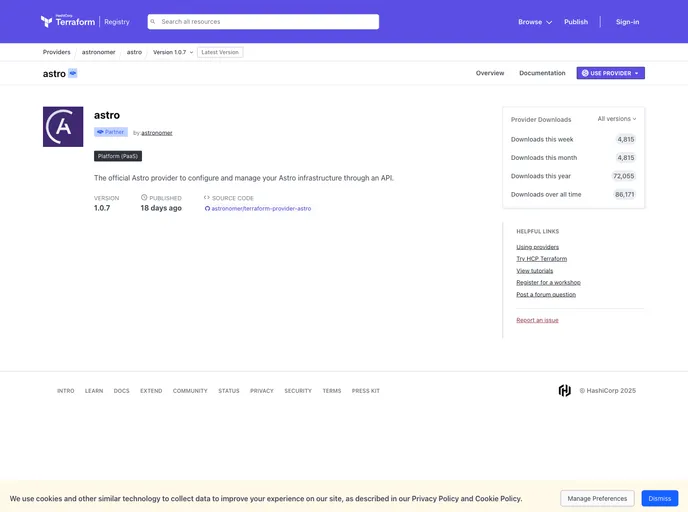The width and height of the screenshot is (688, 512).
Task: Open the INTRO footer link
Action: 65,391
